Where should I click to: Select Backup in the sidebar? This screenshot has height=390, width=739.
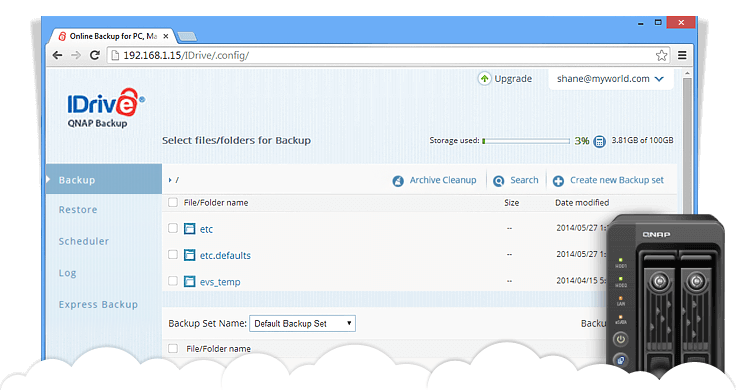104,179
